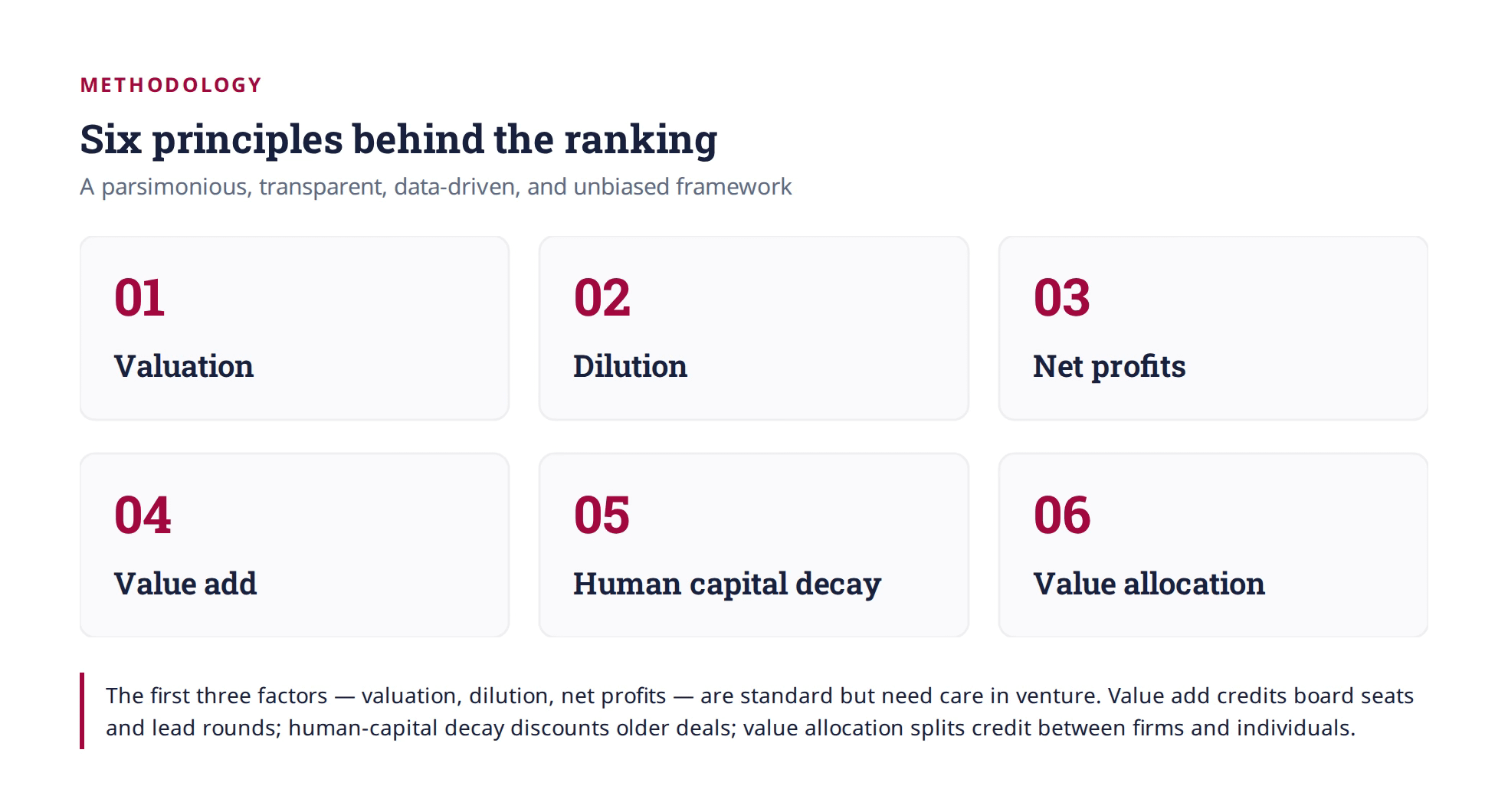Screen dimensions: 1508x812
Task: Click the Value add card heading
Action: 185,584
